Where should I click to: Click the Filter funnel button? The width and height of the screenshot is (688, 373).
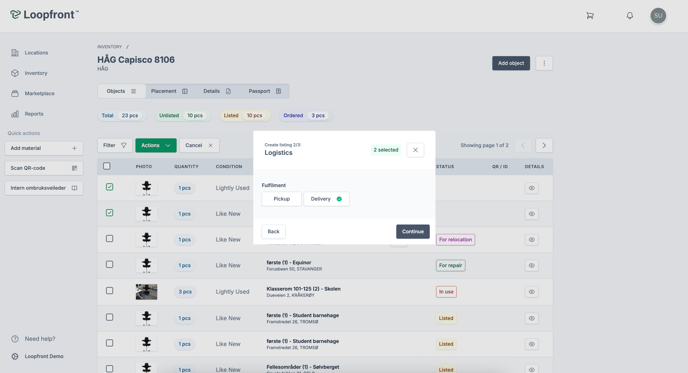(x=115, y=145)
